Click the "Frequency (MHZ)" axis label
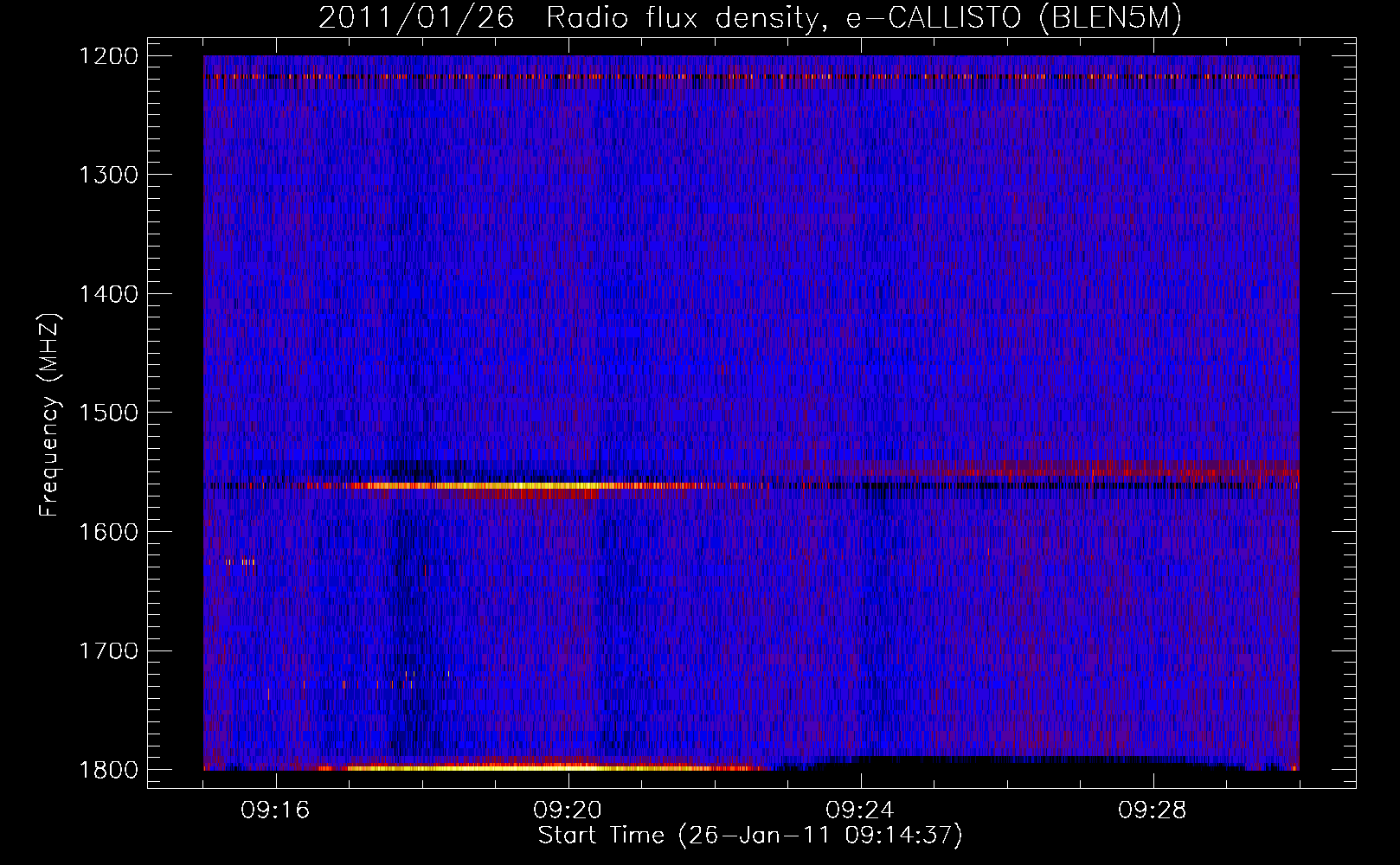The image size is (1400, 865). click(x=49, y=415)
